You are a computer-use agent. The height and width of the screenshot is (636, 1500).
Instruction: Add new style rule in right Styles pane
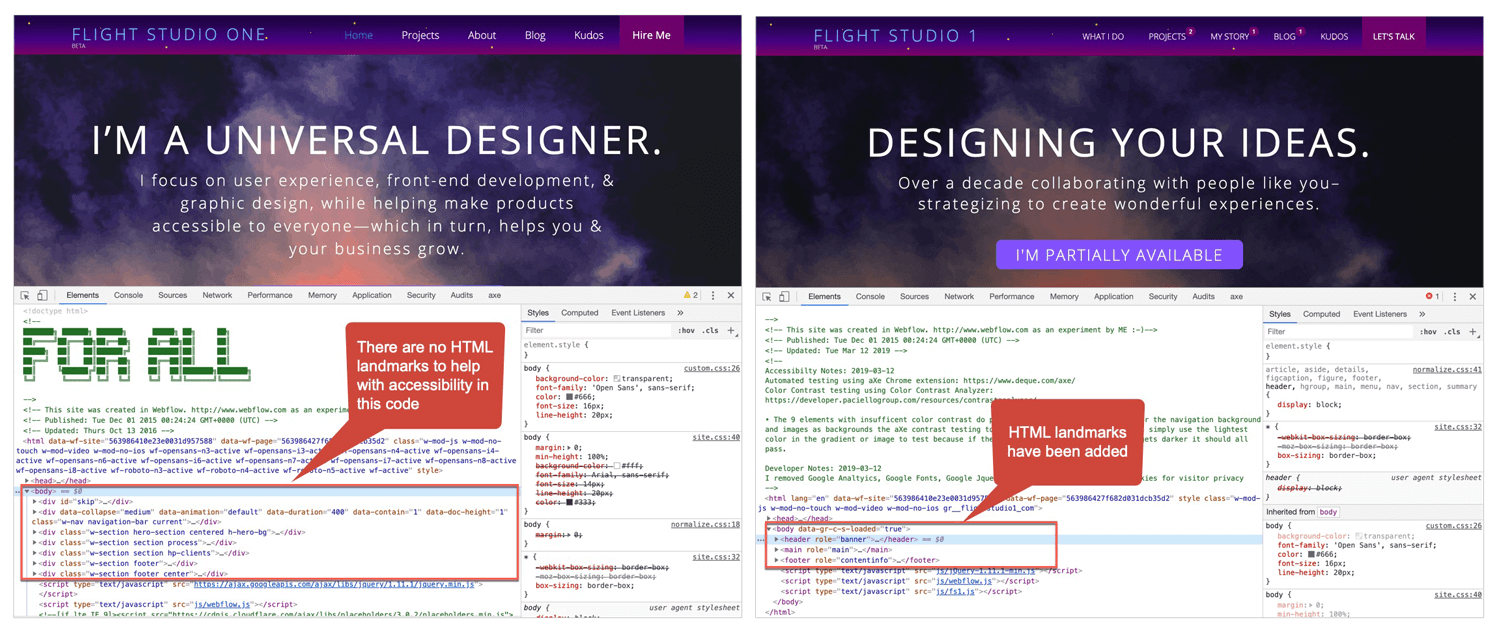[x=1473, y=331]
